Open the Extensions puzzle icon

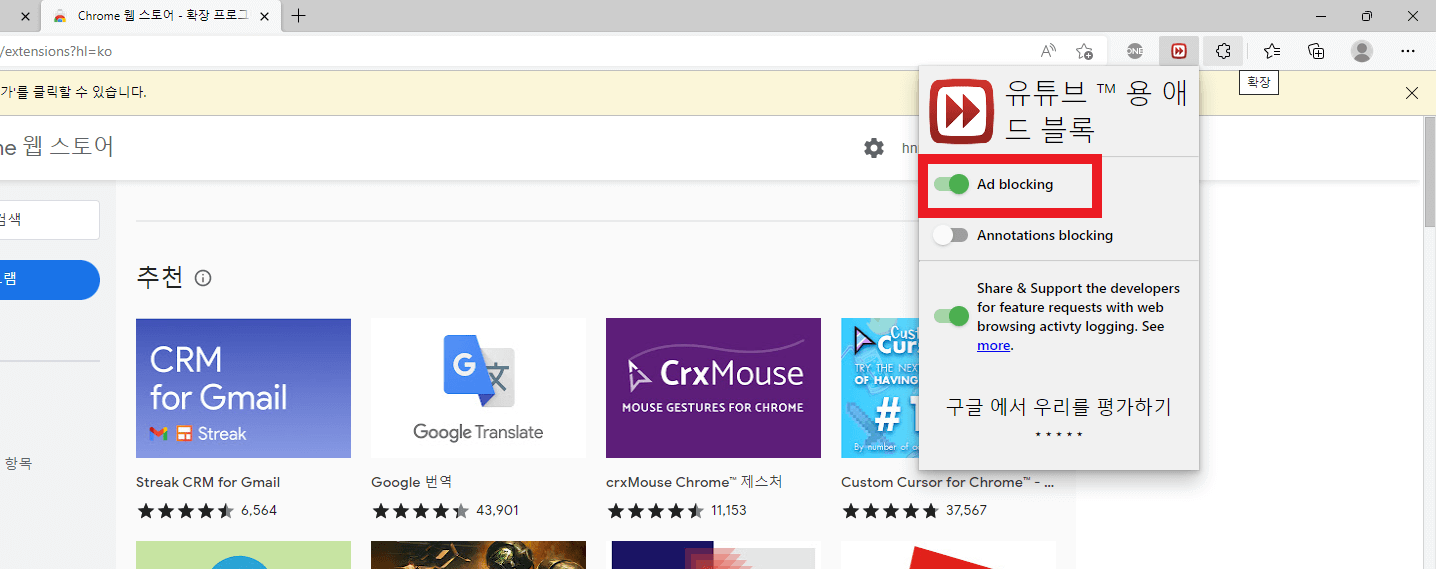[x=1223, y=51]
